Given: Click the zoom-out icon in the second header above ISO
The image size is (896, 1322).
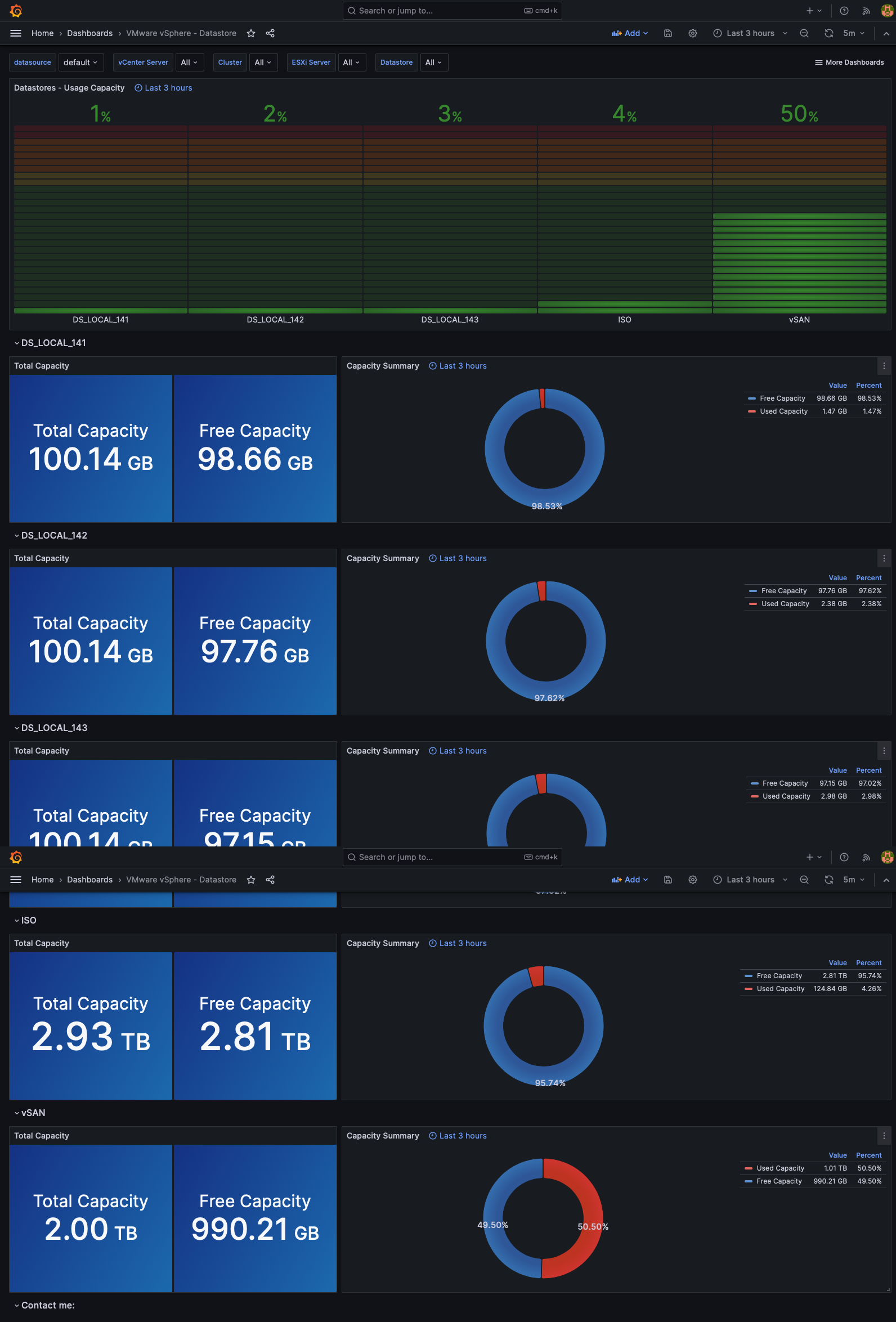Looking at the screenshot, I should point(804,880).
